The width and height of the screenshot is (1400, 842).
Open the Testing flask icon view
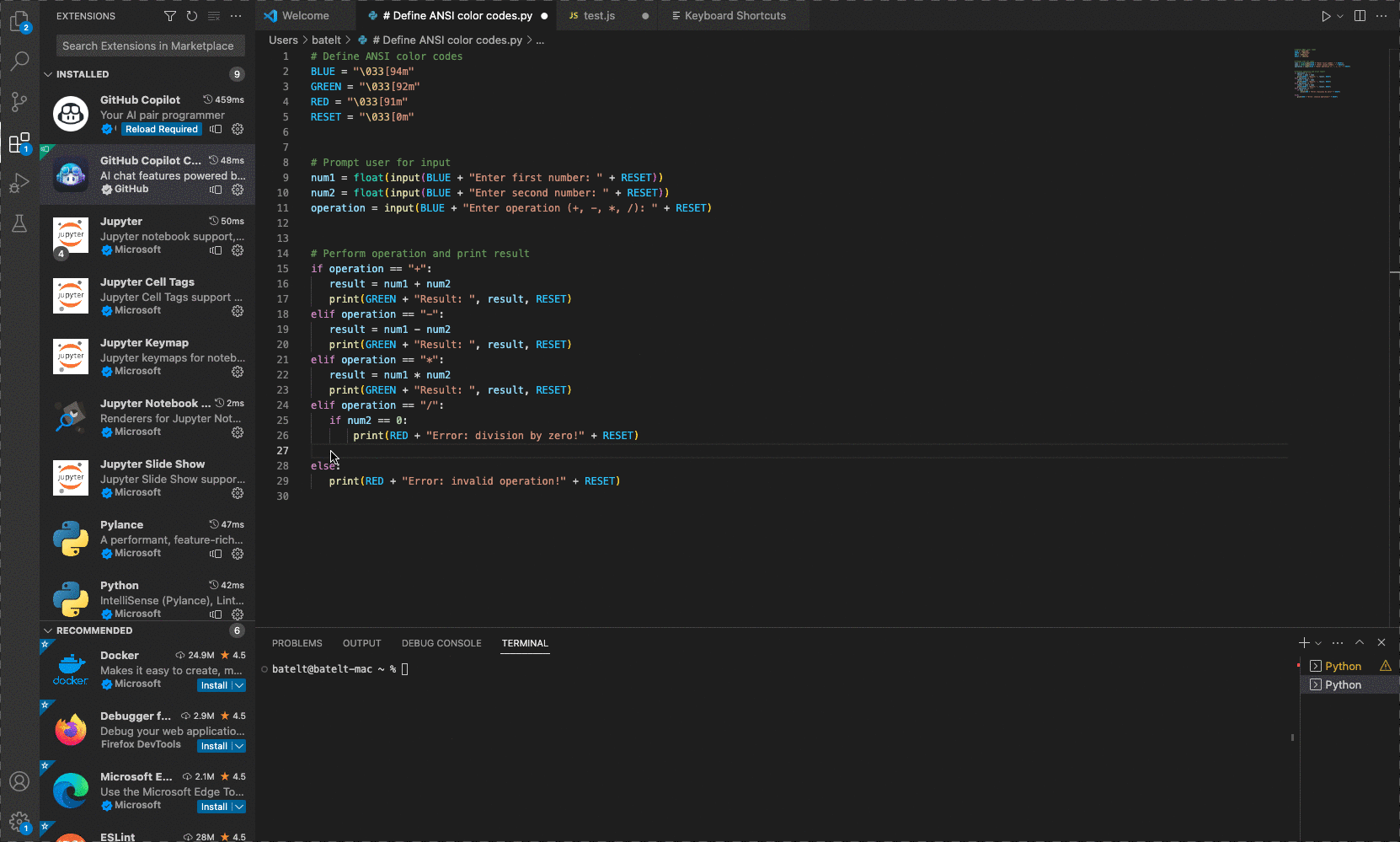[19, 223]
